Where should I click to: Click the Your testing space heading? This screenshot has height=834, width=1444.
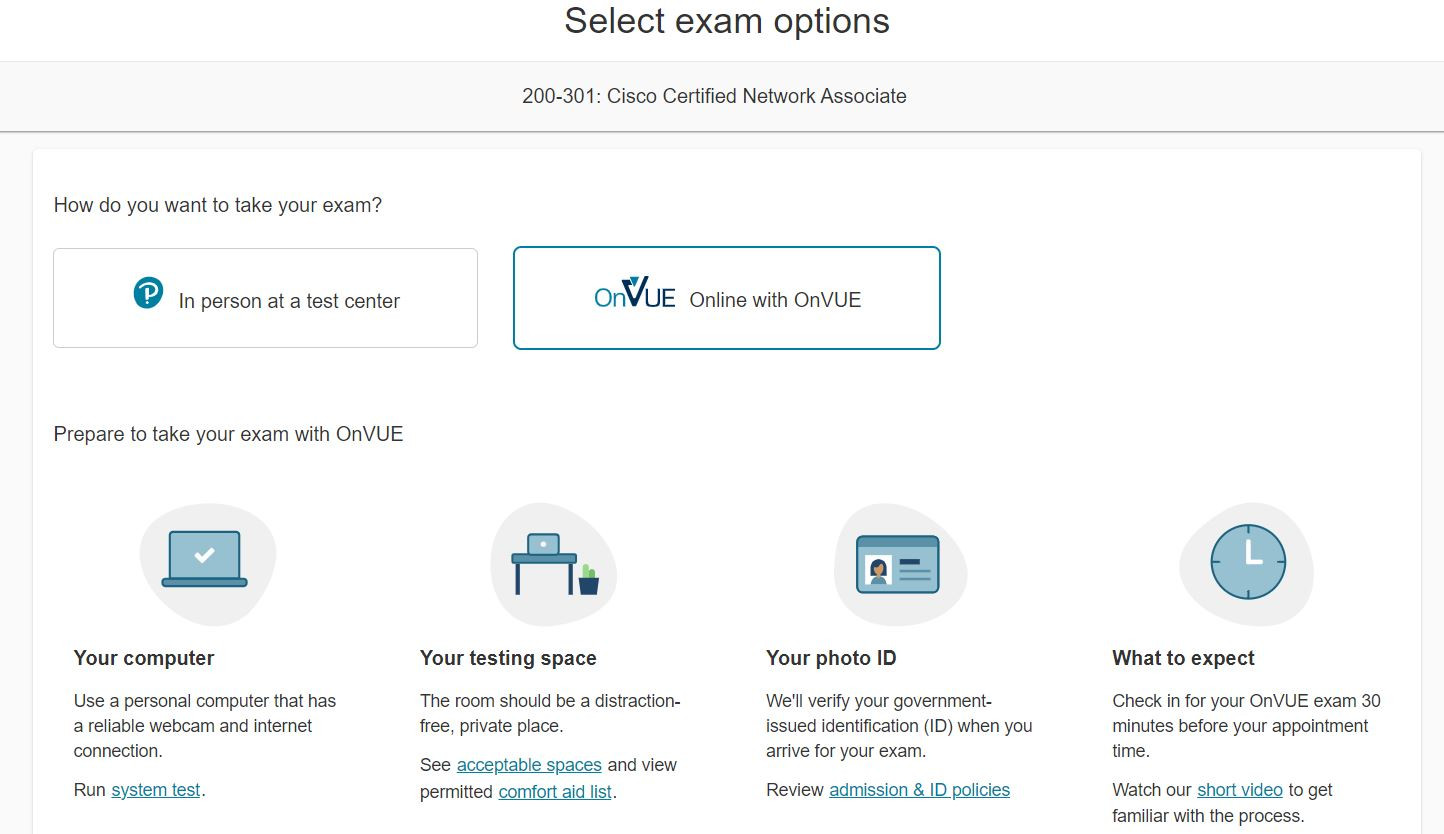coord(508,658)
